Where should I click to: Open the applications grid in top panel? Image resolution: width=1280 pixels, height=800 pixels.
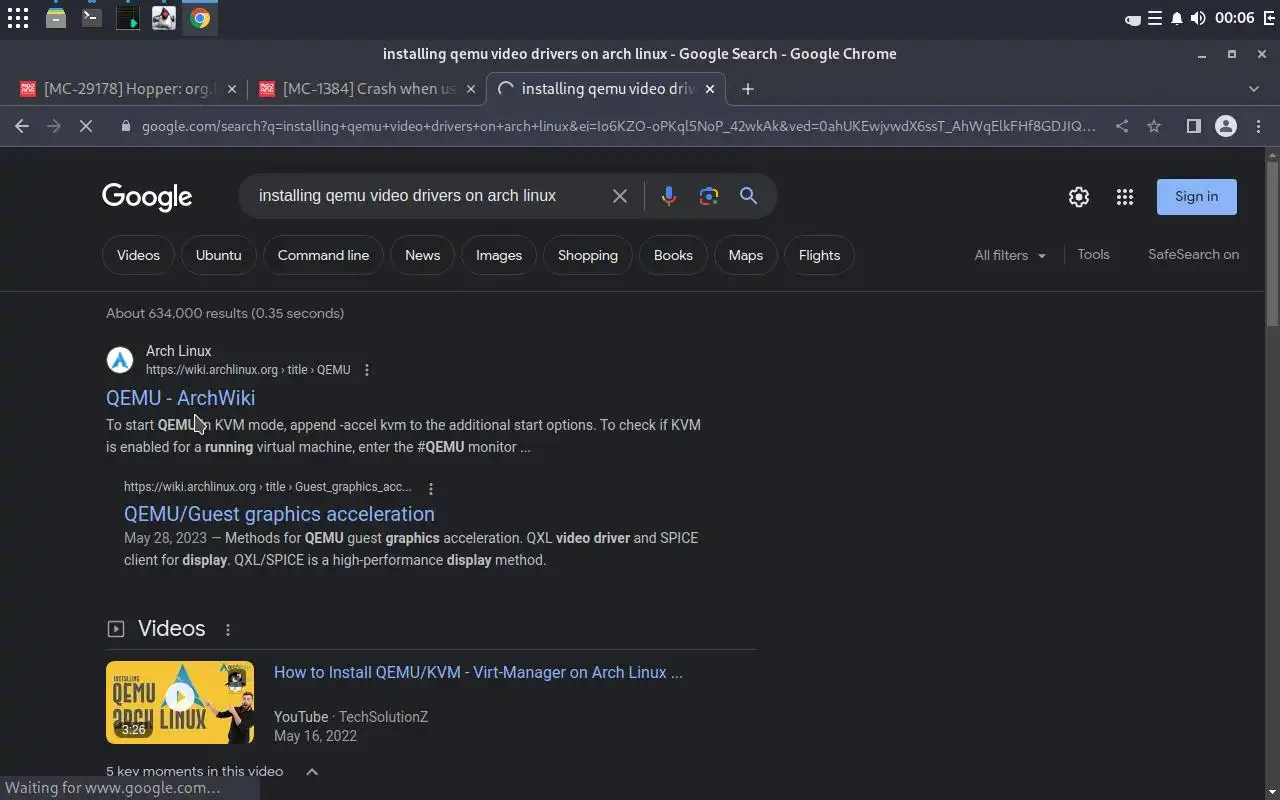pos(18,18)
